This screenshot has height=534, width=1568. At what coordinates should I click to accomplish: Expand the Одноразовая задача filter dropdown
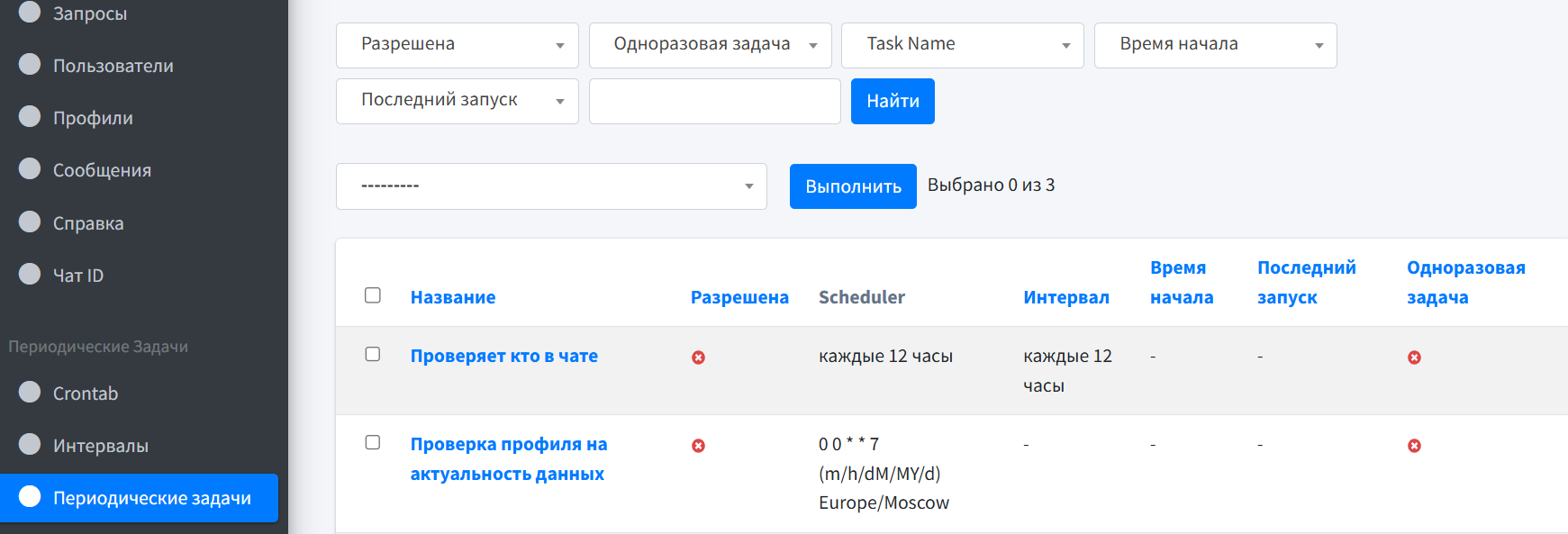[x=710, y=45]
